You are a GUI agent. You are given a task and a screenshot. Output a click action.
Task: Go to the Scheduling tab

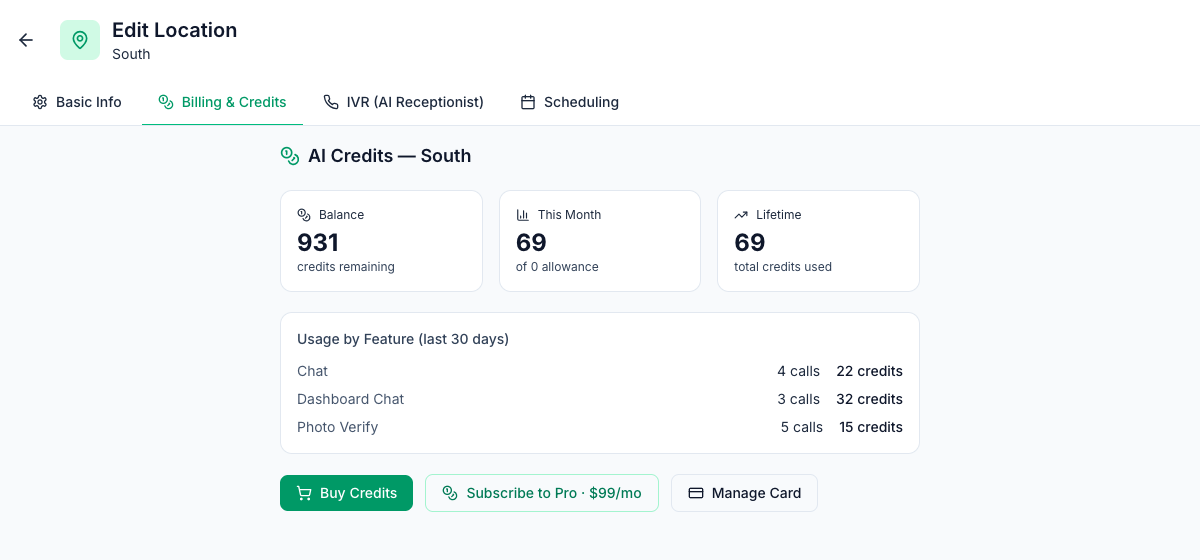[x=570, y=102]
